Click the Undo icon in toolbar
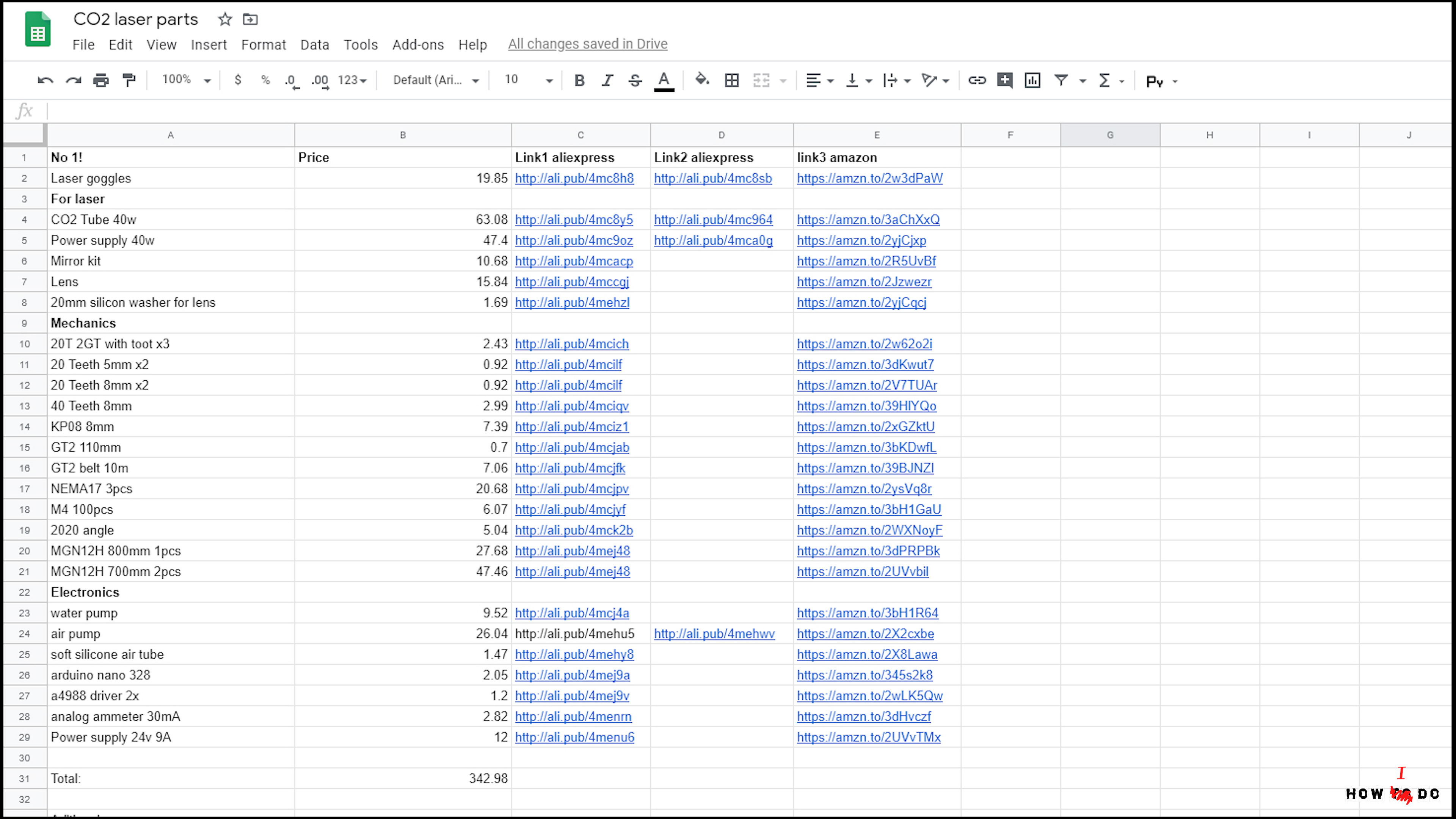Viewport: 1456px width, 819px height. click(45, 80)
